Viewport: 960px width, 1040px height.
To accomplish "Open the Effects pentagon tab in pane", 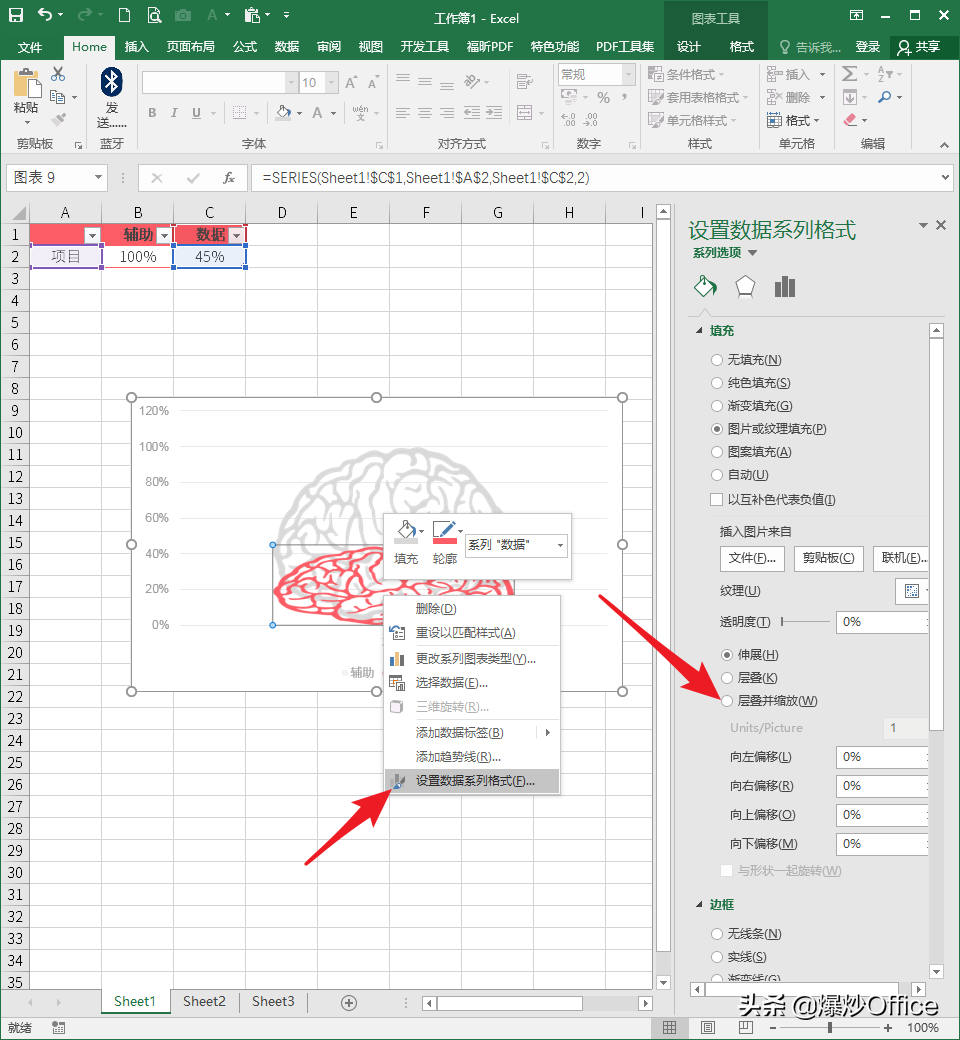I will coord(745,287).
